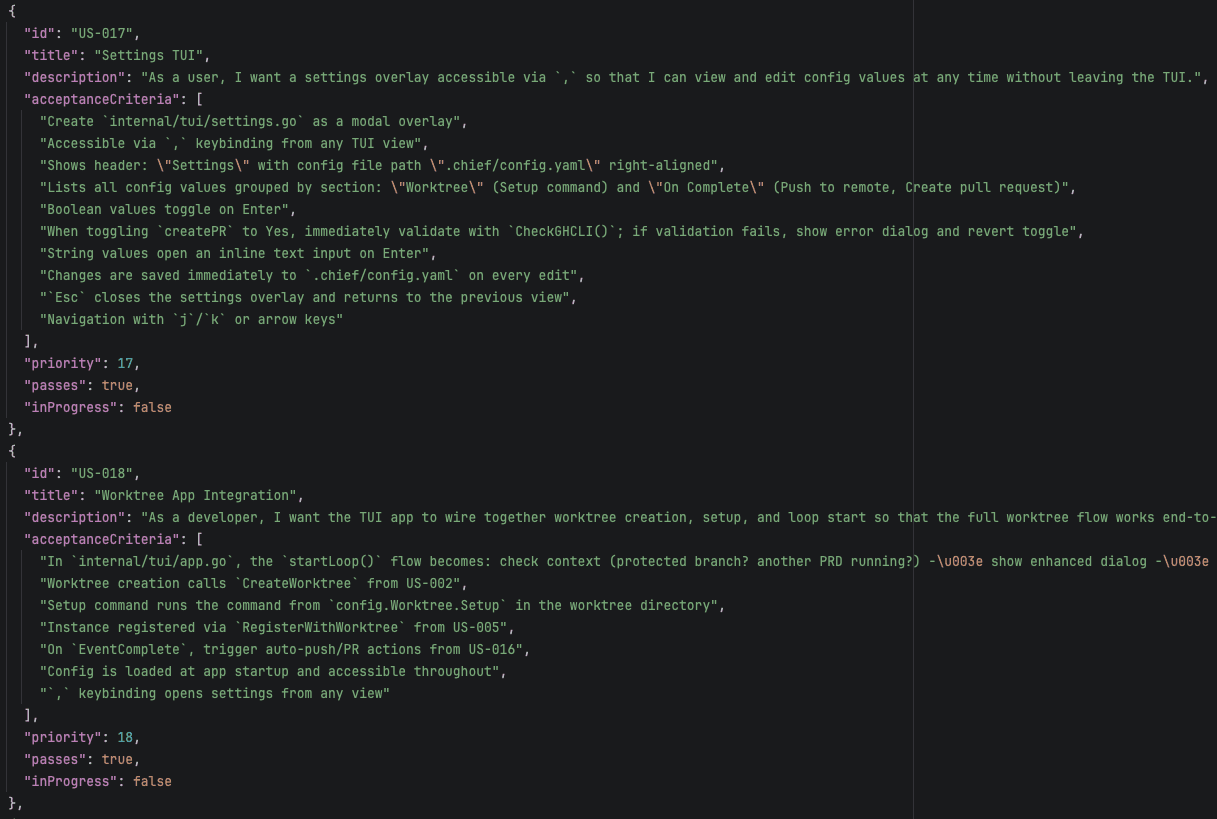Click the "inProgress" false value under US-018
The image size is (1217, 819).
pos(152,781)
